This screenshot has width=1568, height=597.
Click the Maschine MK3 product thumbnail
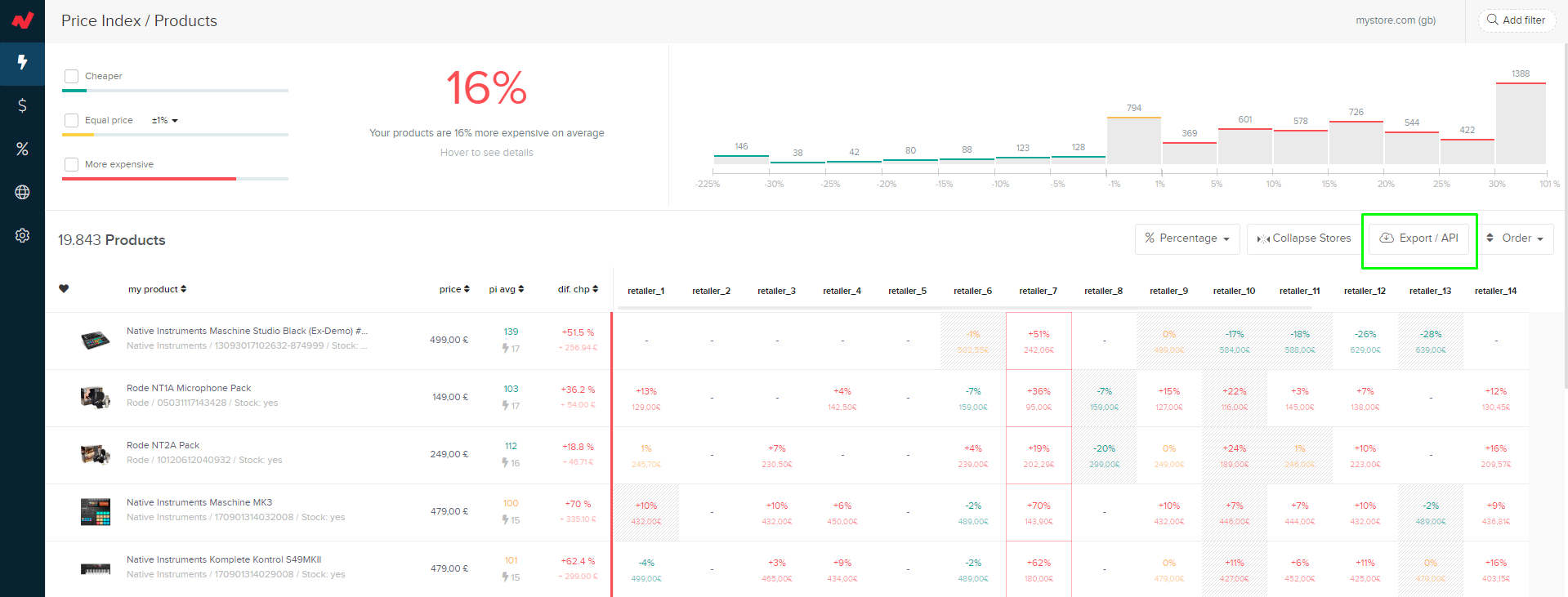(95, 511)
